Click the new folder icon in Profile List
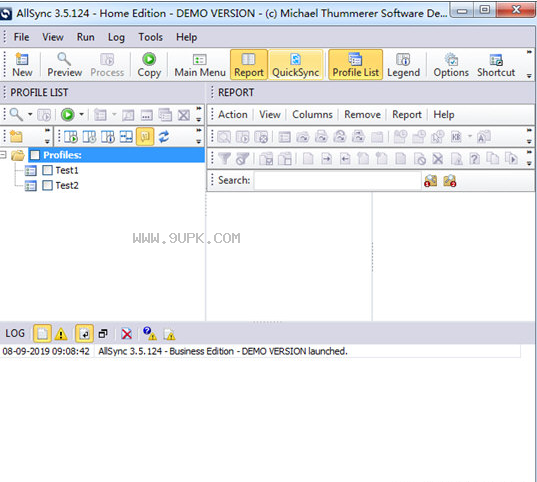 coord(16,137)
